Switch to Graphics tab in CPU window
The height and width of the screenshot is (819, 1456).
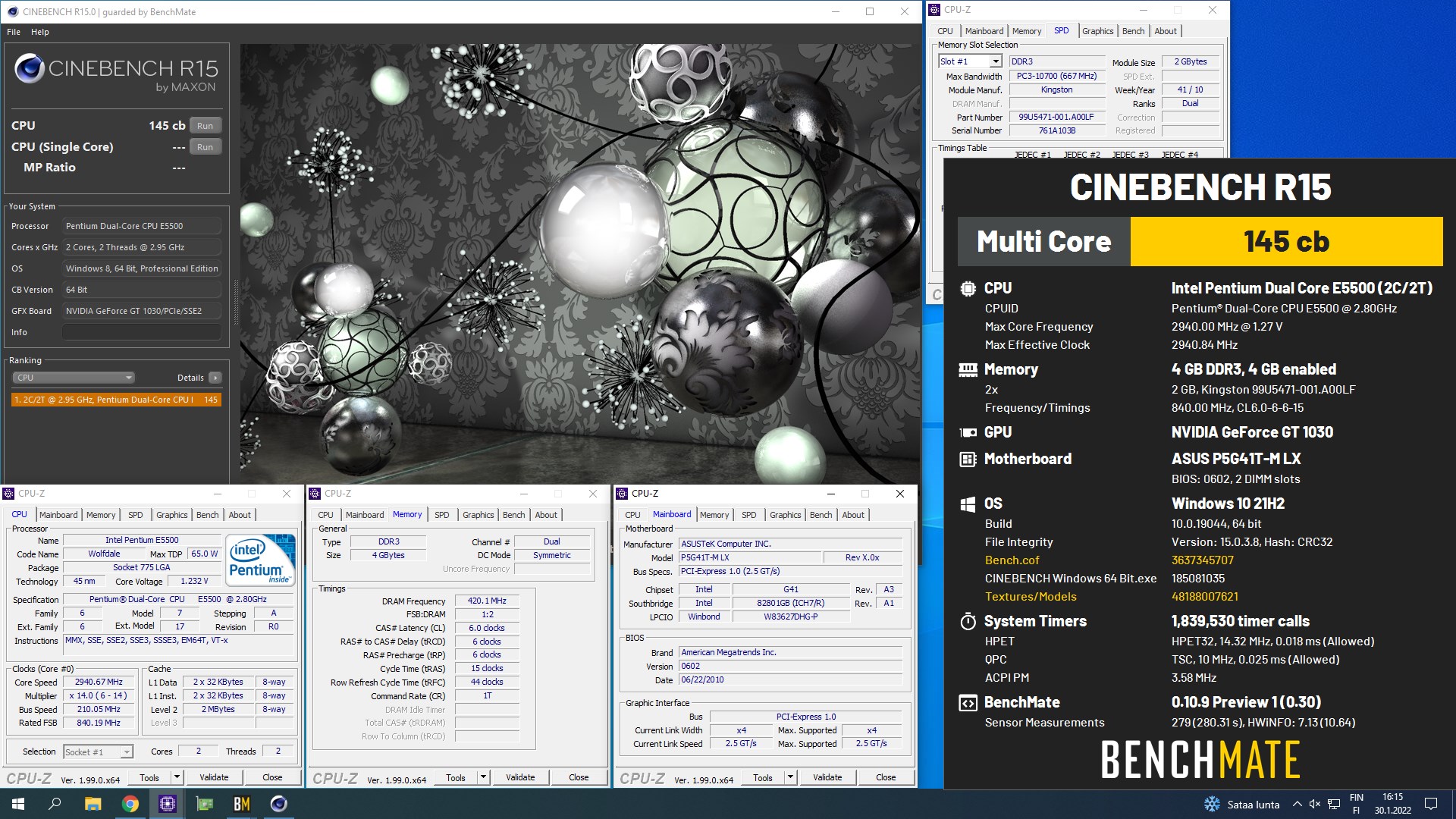pos(171,515)
